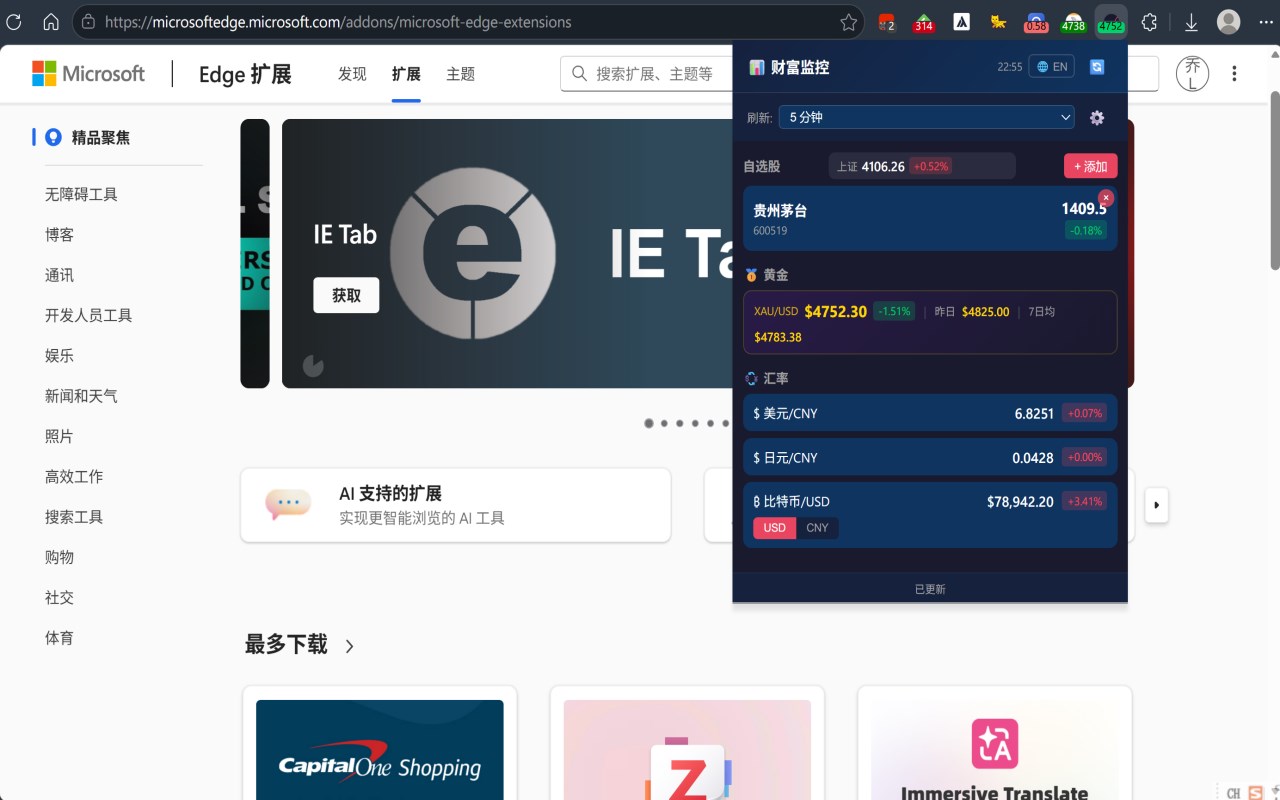The height and width of the screenshot is (800, 1280).
Task: Click the AI chat bubble icon
Action: point(288,504)
